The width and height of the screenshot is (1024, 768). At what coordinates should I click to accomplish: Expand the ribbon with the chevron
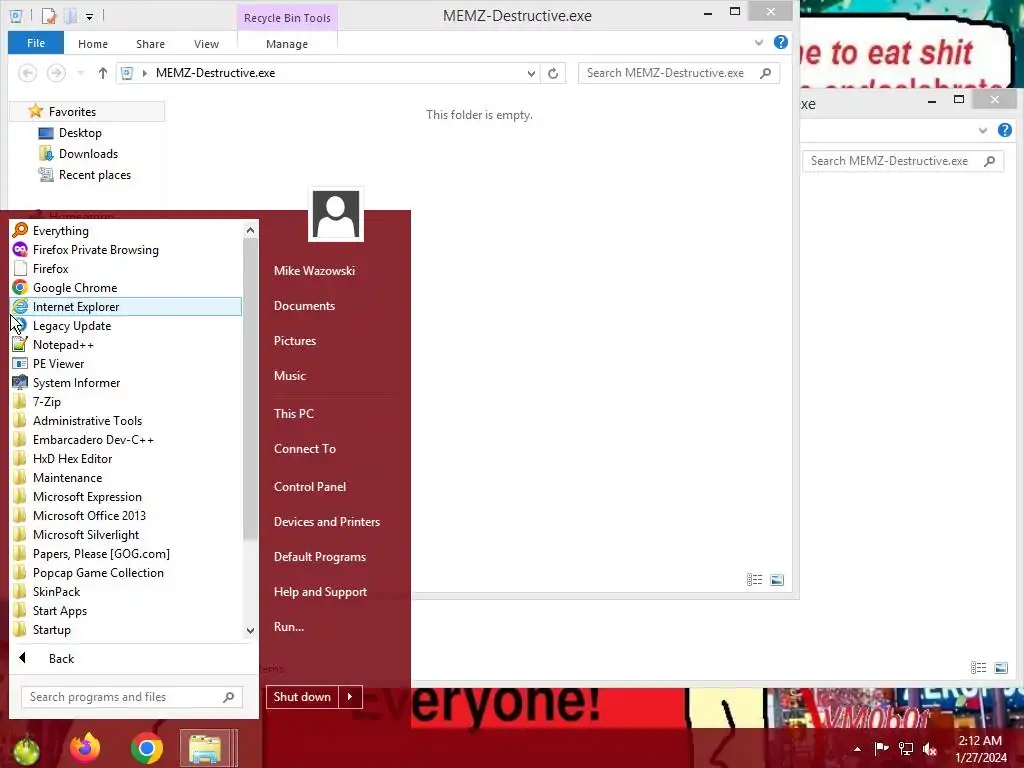tap(759, 42)
